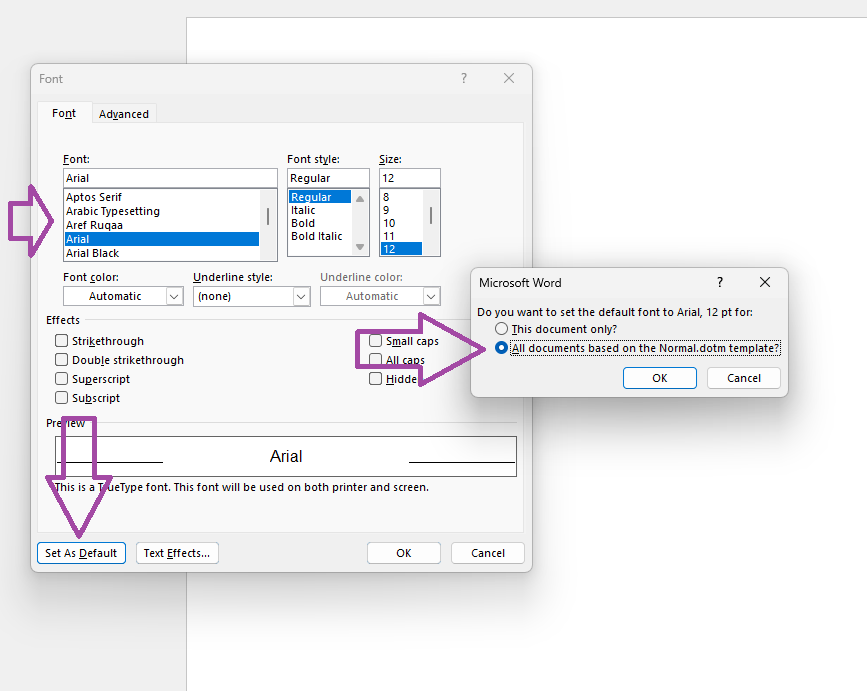The width and height of the screenshot is (867, 691).
Task: Close the Microsoft Word prompt
Action: pos(765,282)
